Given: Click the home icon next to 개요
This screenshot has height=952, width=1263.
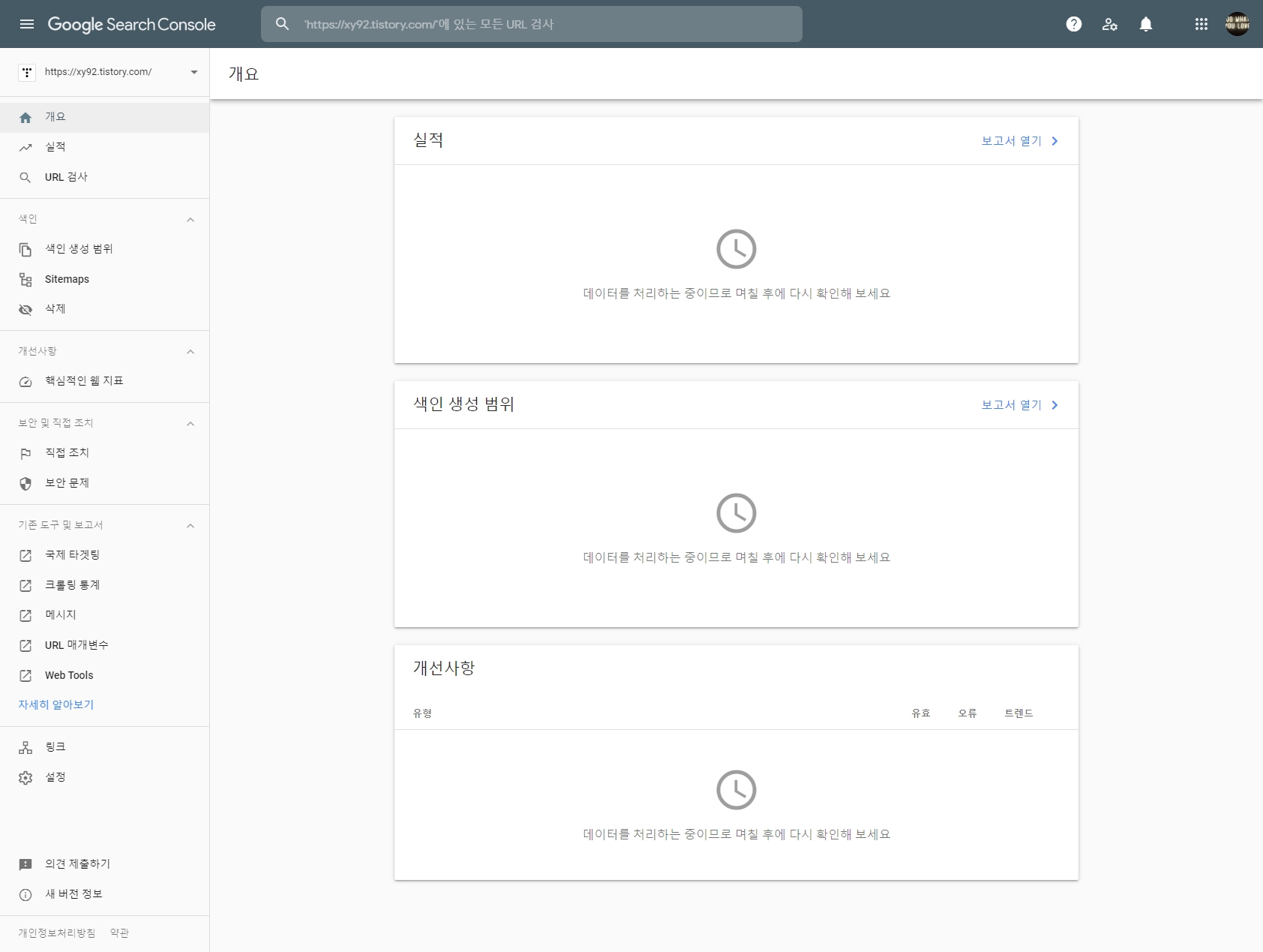Looking at the screenshot, I should click(25, 118).
